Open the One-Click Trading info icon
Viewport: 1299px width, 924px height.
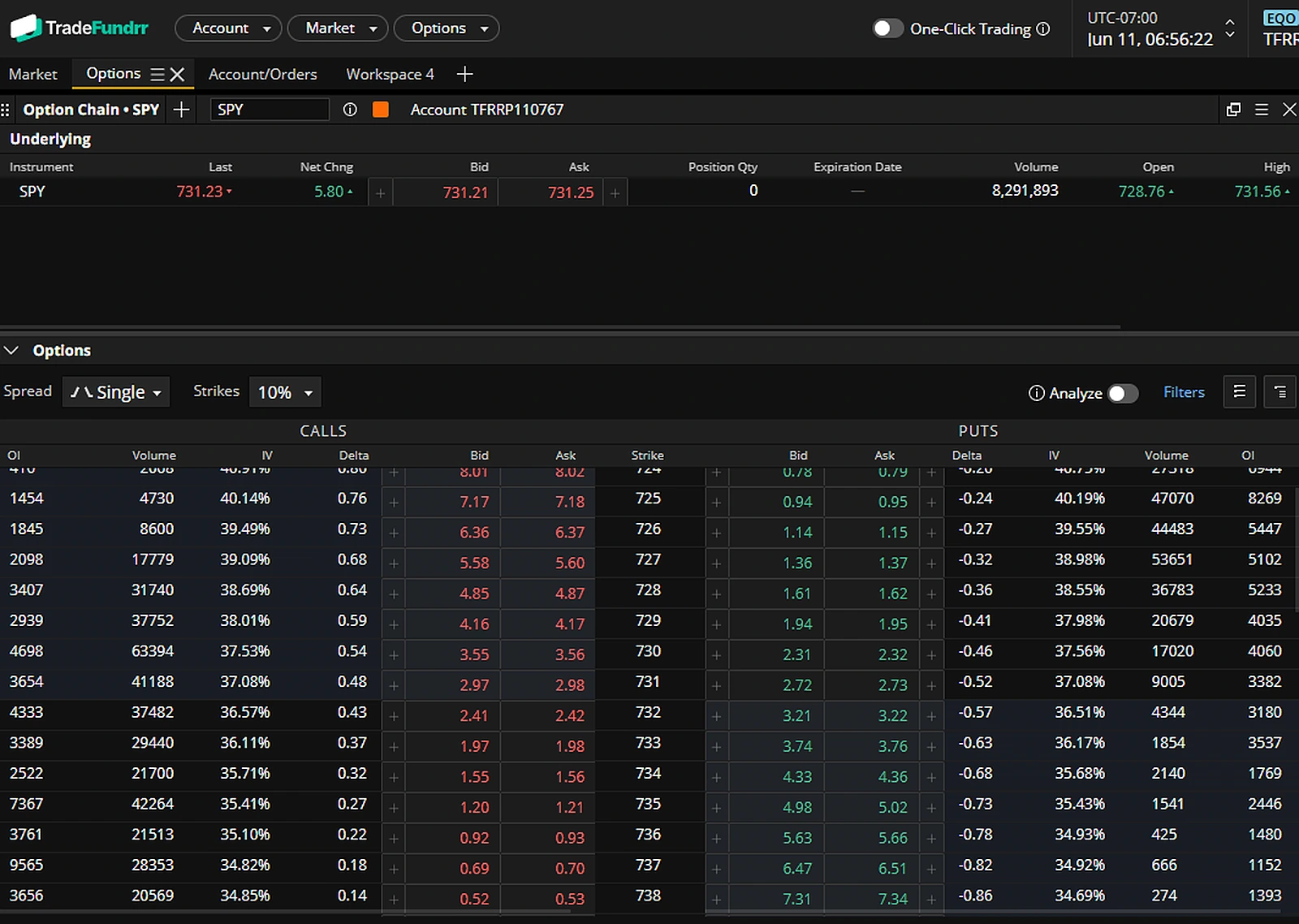(x=1043, y=28)
